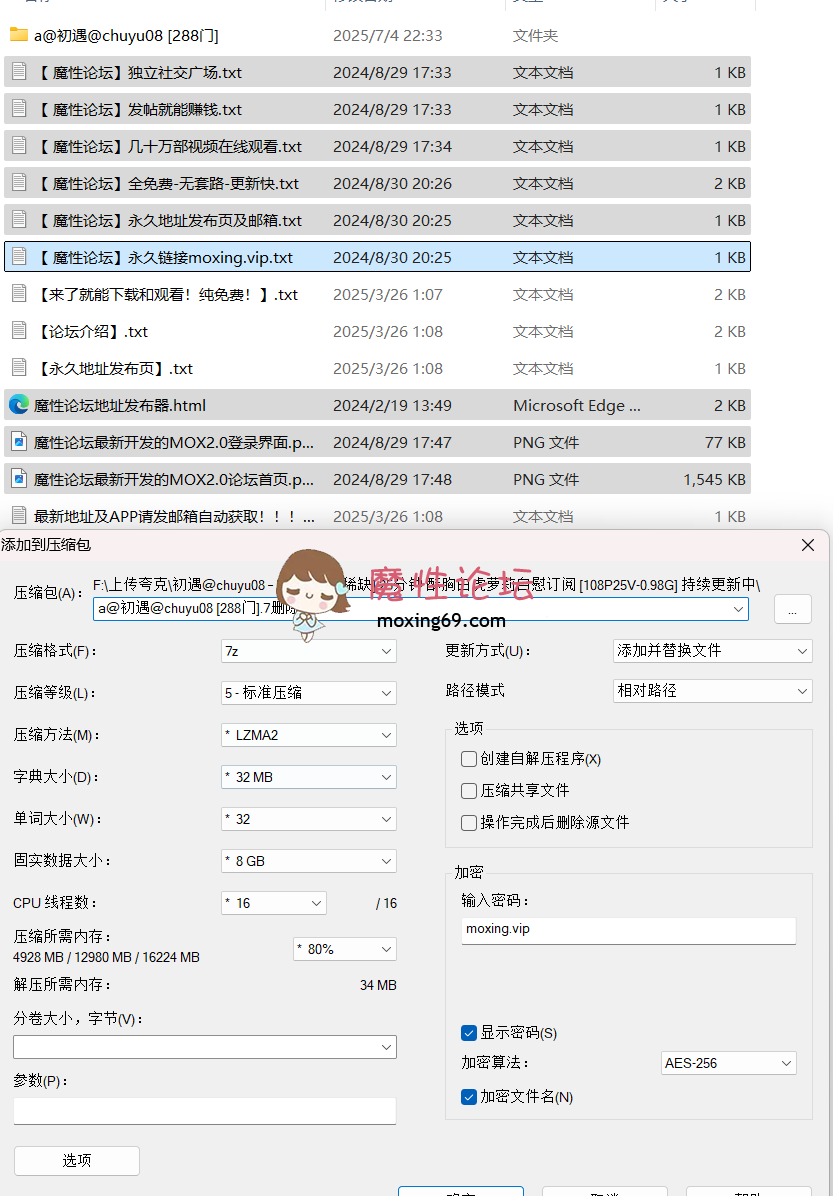Click the date 2024/8/29 17:47

[x=392, y=442]
